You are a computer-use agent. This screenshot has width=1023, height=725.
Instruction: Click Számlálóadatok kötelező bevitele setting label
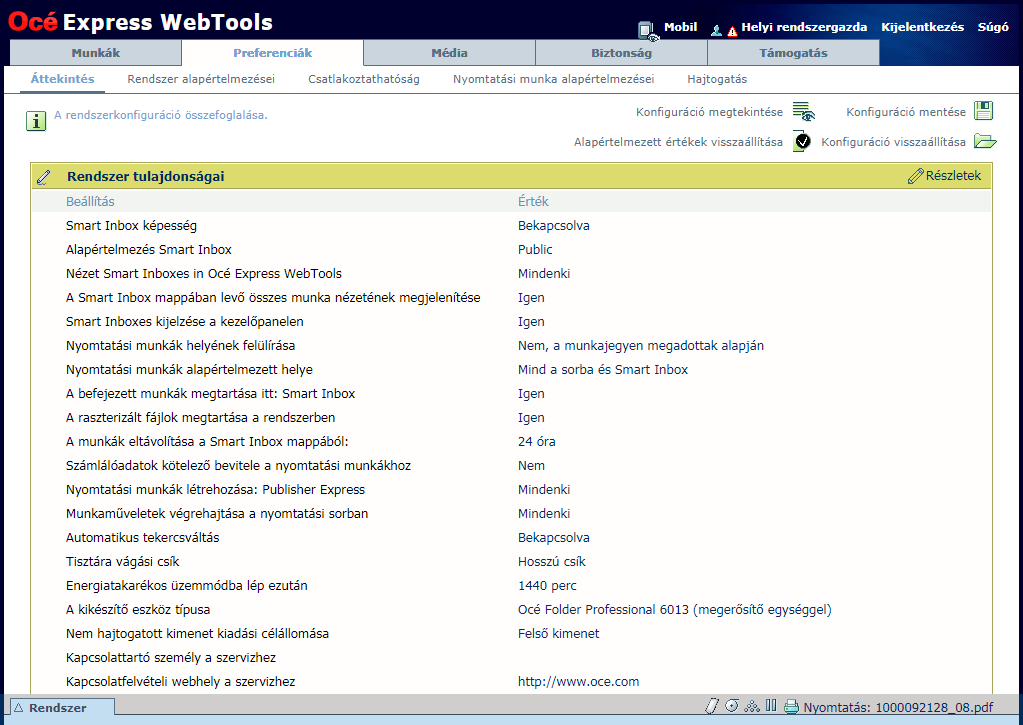point(238,466)
